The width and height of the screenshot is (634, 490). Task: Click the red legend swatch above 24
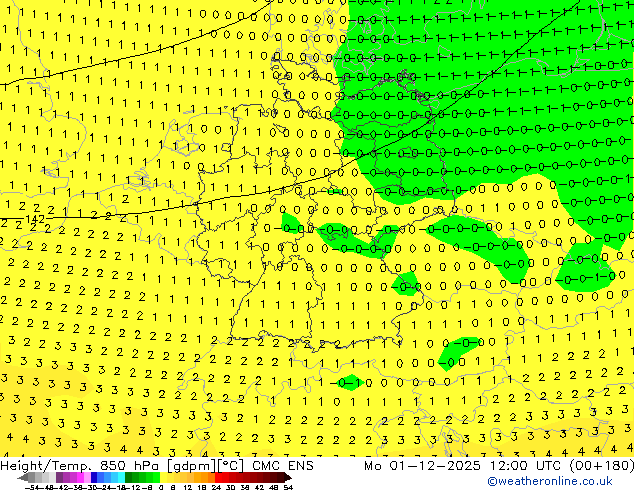pyautogui.click(x=218, y=478)
